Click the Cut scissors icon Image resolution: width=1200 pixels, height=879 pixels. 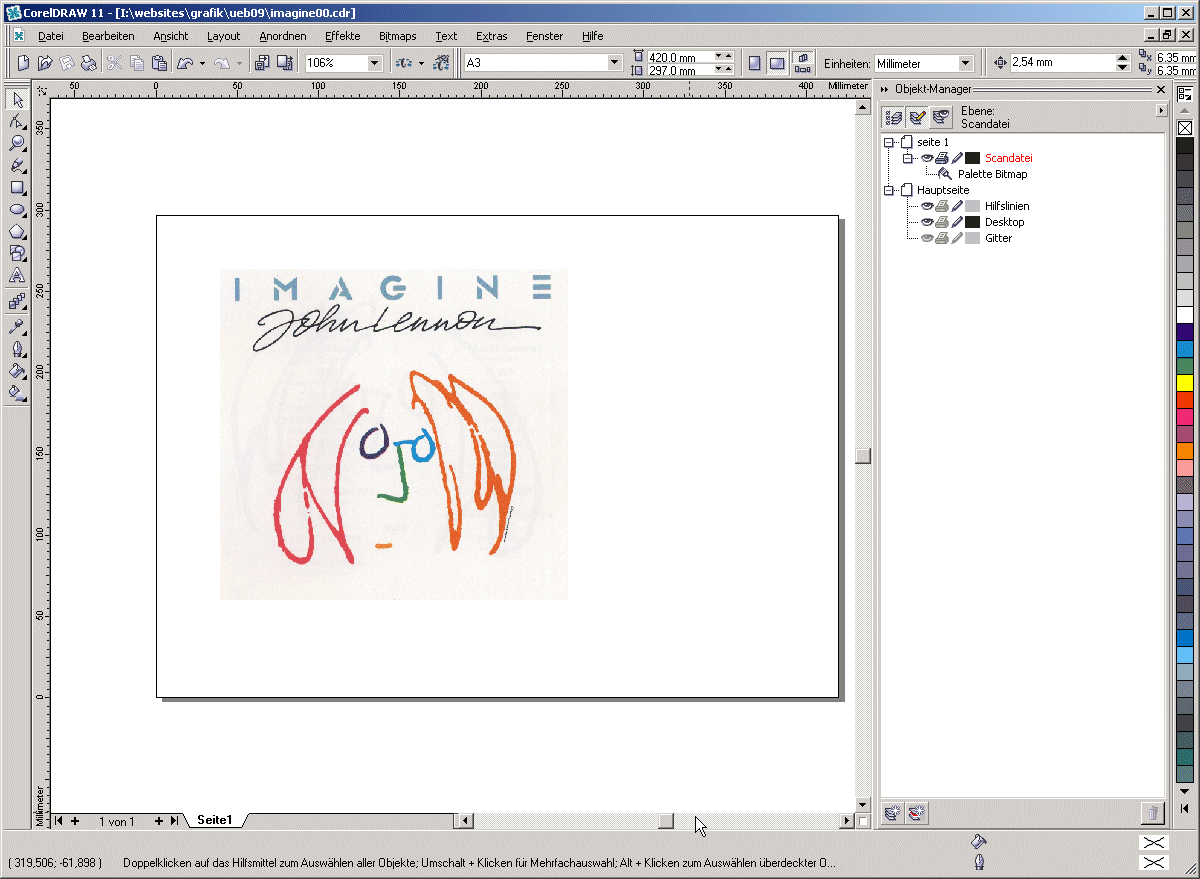pos(114,63)
